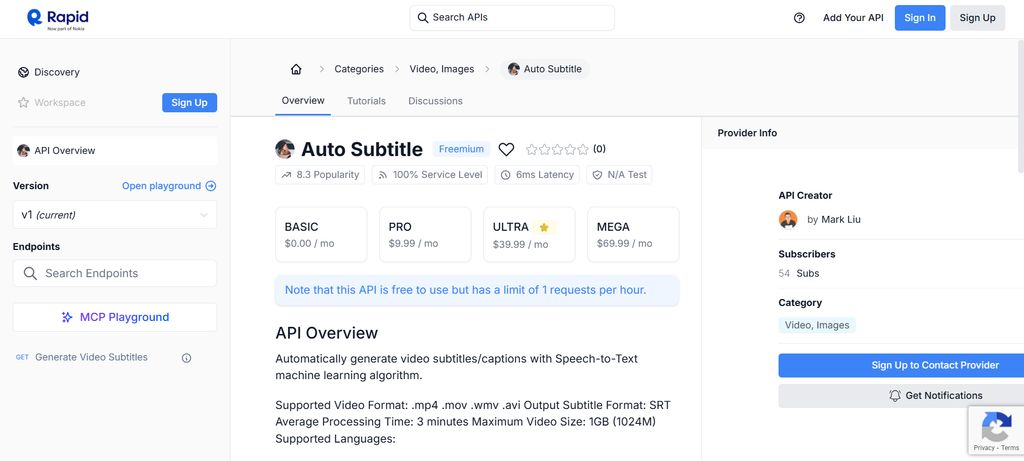
Task: Click the Discovery compass icon
Action: click(x=24, y=72)
